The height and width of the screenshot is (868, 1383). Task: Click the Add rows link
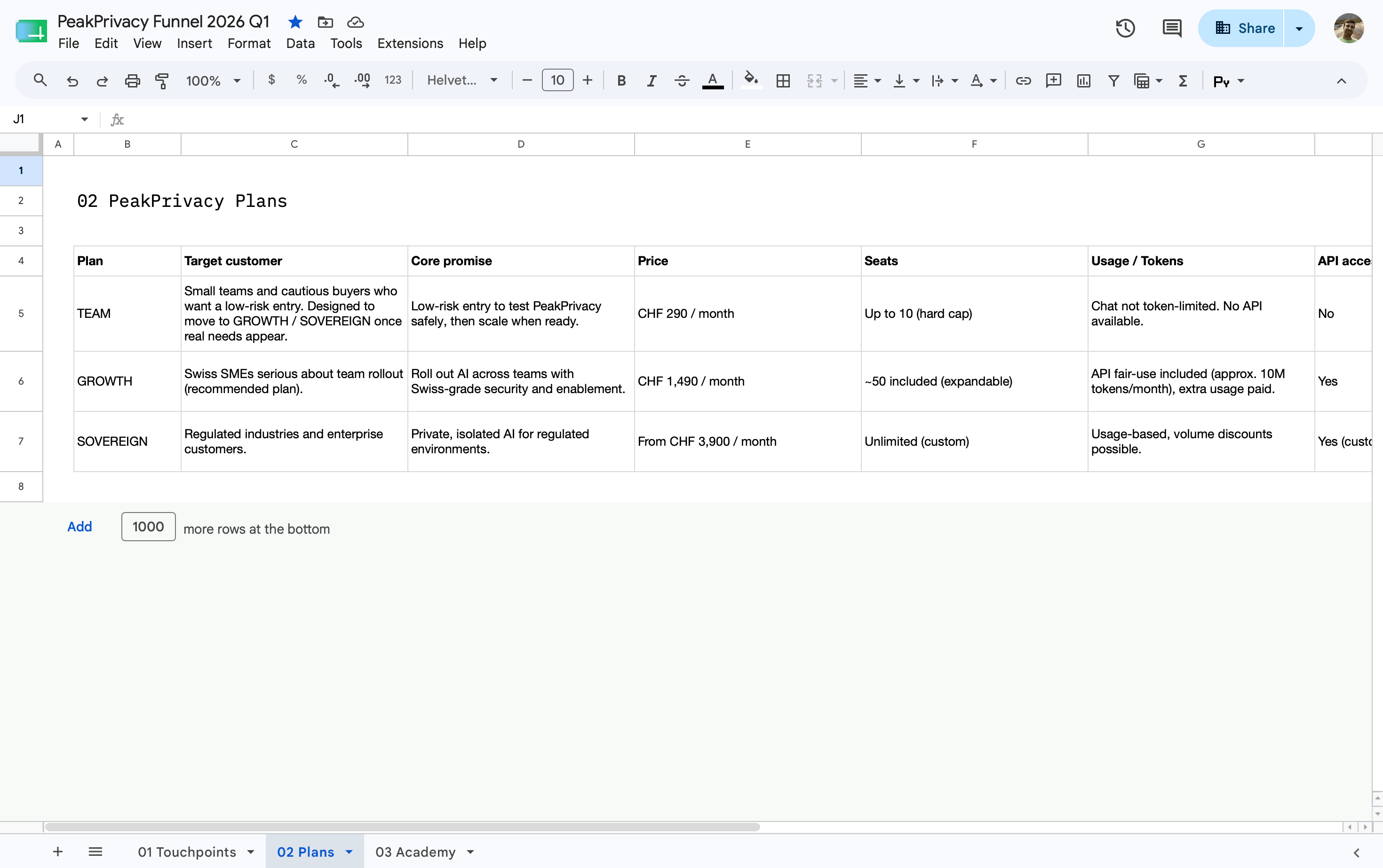pos(79,527)
